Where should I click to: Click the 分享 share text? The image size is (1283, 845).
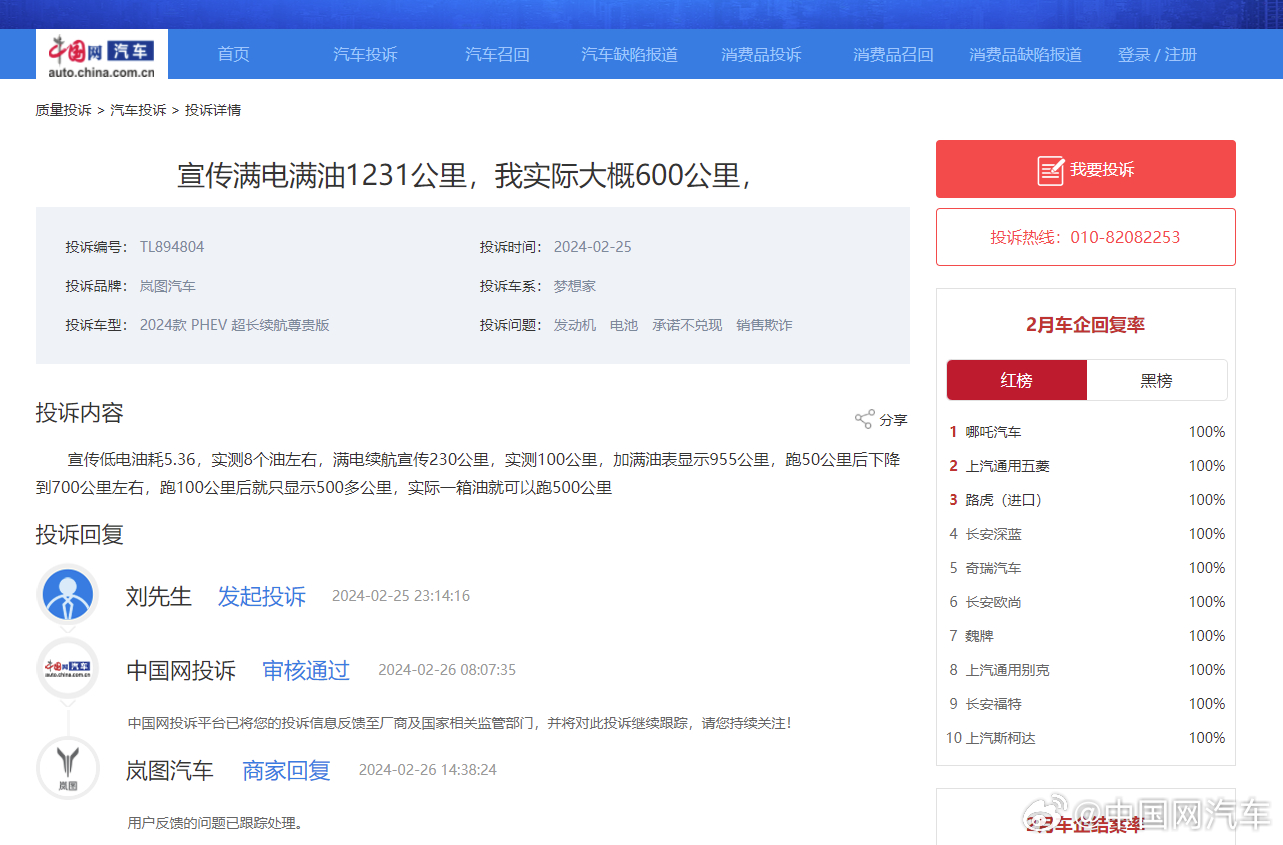[x=893, y=420]
